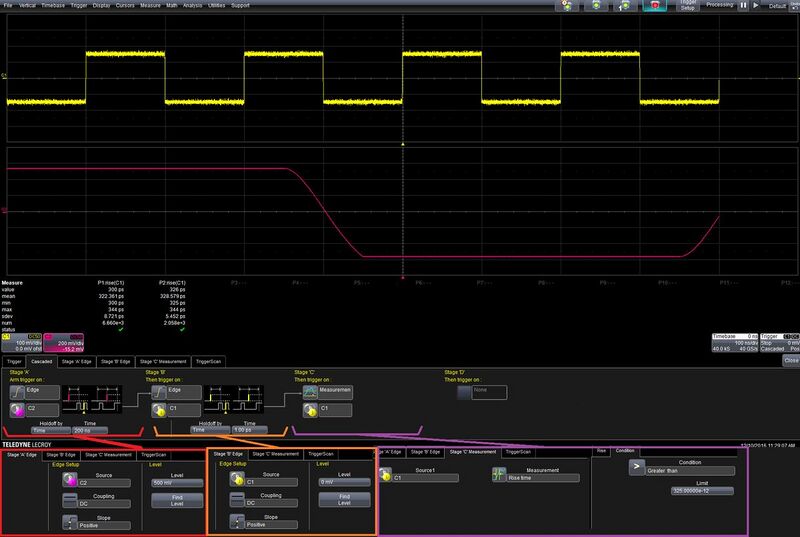Open Stage B Holdoff by Time dropdown

210,430
